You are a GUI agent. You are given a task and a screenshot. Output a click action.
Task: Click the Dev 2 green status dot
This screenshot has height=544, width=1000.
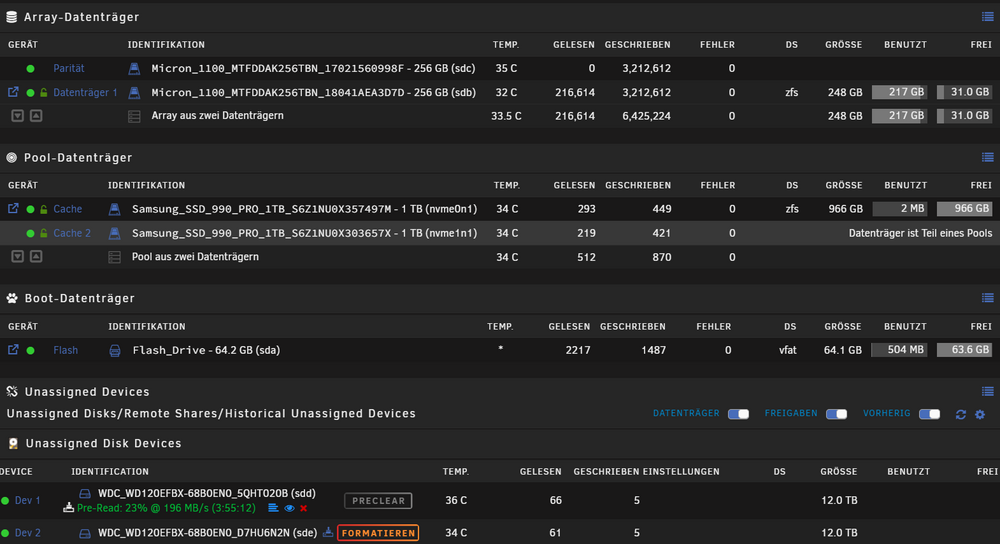pyautogui.click(x=5, y=533)
